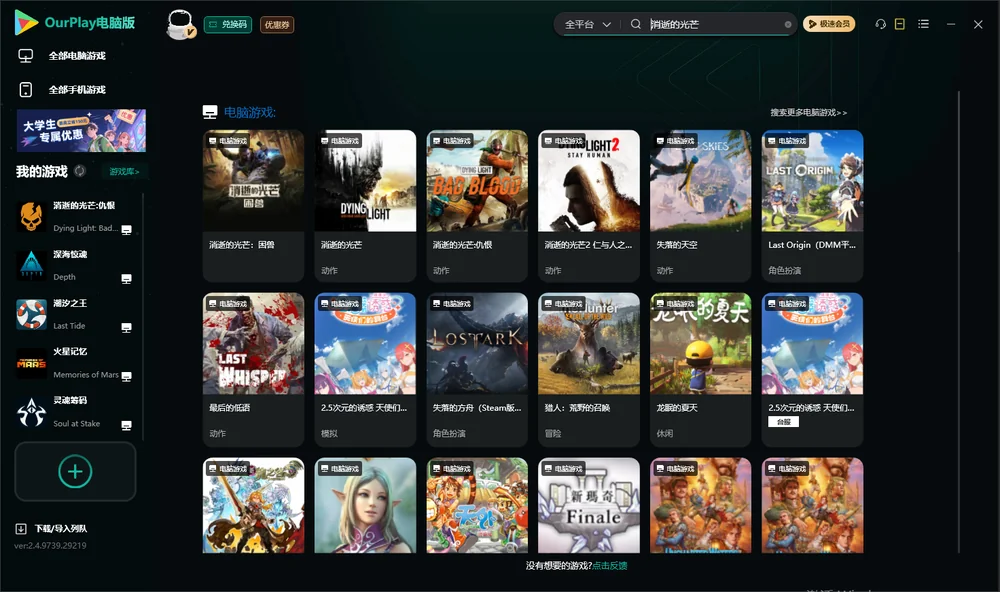Open the 龙胆的夏天 game card
This screenshot has width=1000, height=592.
[x=700, y=369]
